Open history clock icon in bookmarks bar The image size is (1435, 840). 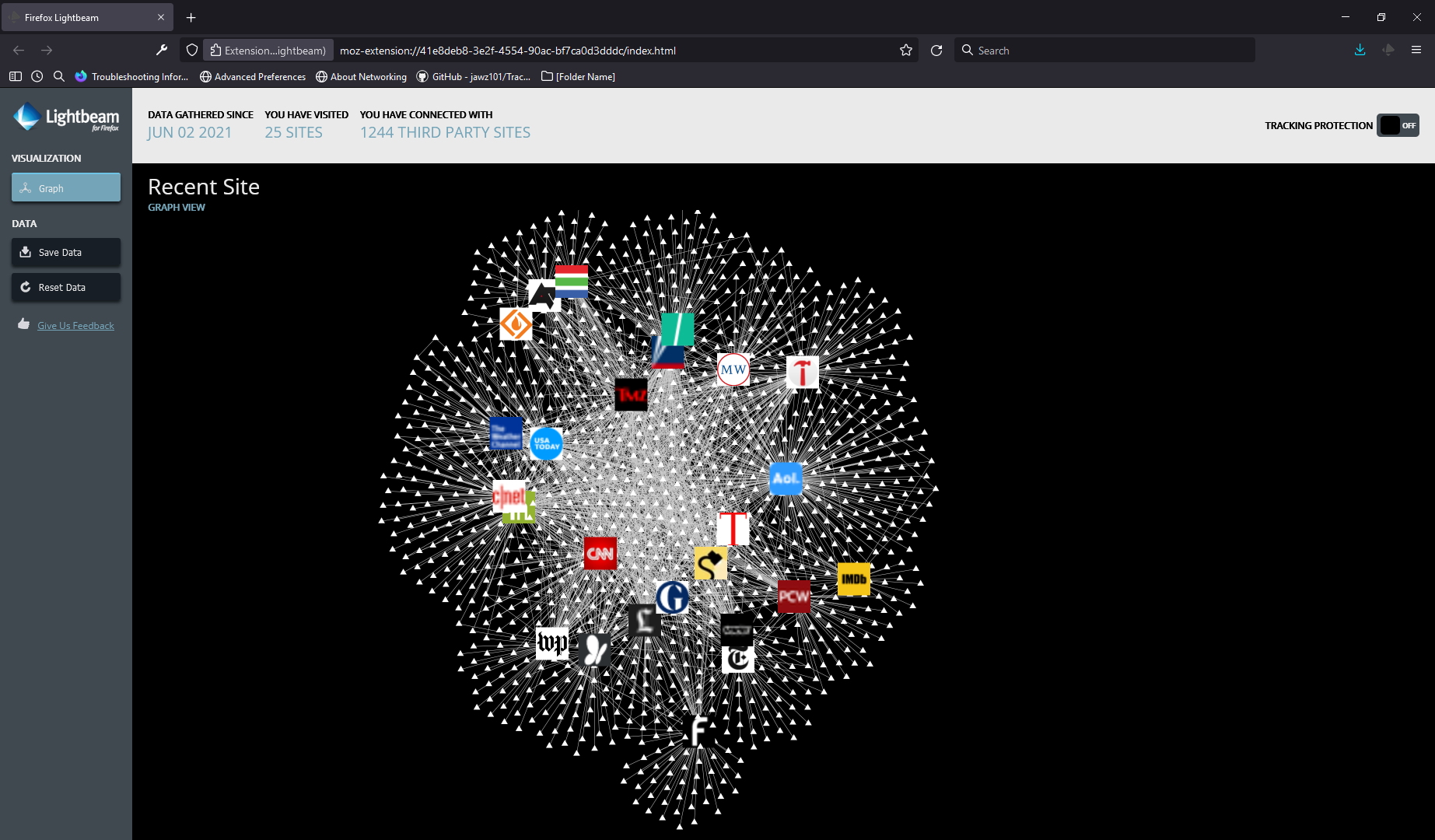click(37, 76)
